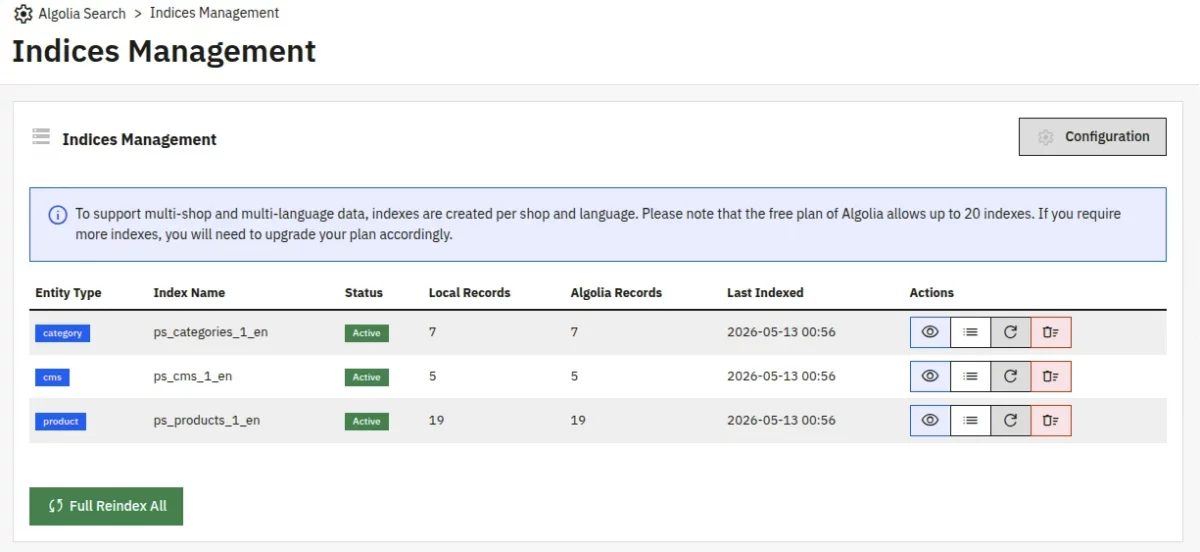Click the Entity Type column header
Image resolution: width=1200 pixels, height=552 pixels.
tap(68, 293)
